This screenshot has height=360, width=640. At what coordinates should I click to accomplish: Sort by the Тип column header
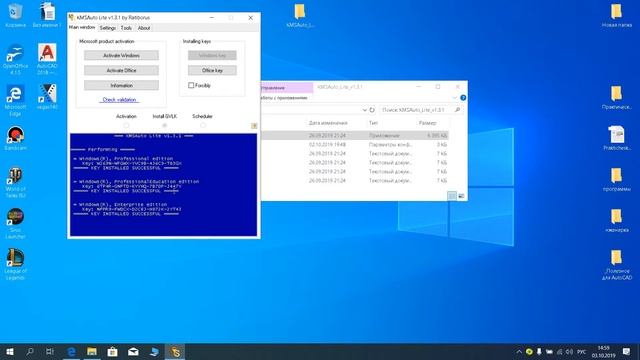coord(373,123)
